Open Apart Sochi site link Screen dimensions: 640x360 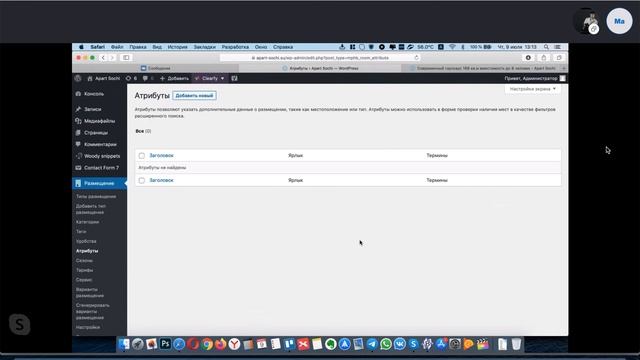pyautogui.click(x=104, y=78)
